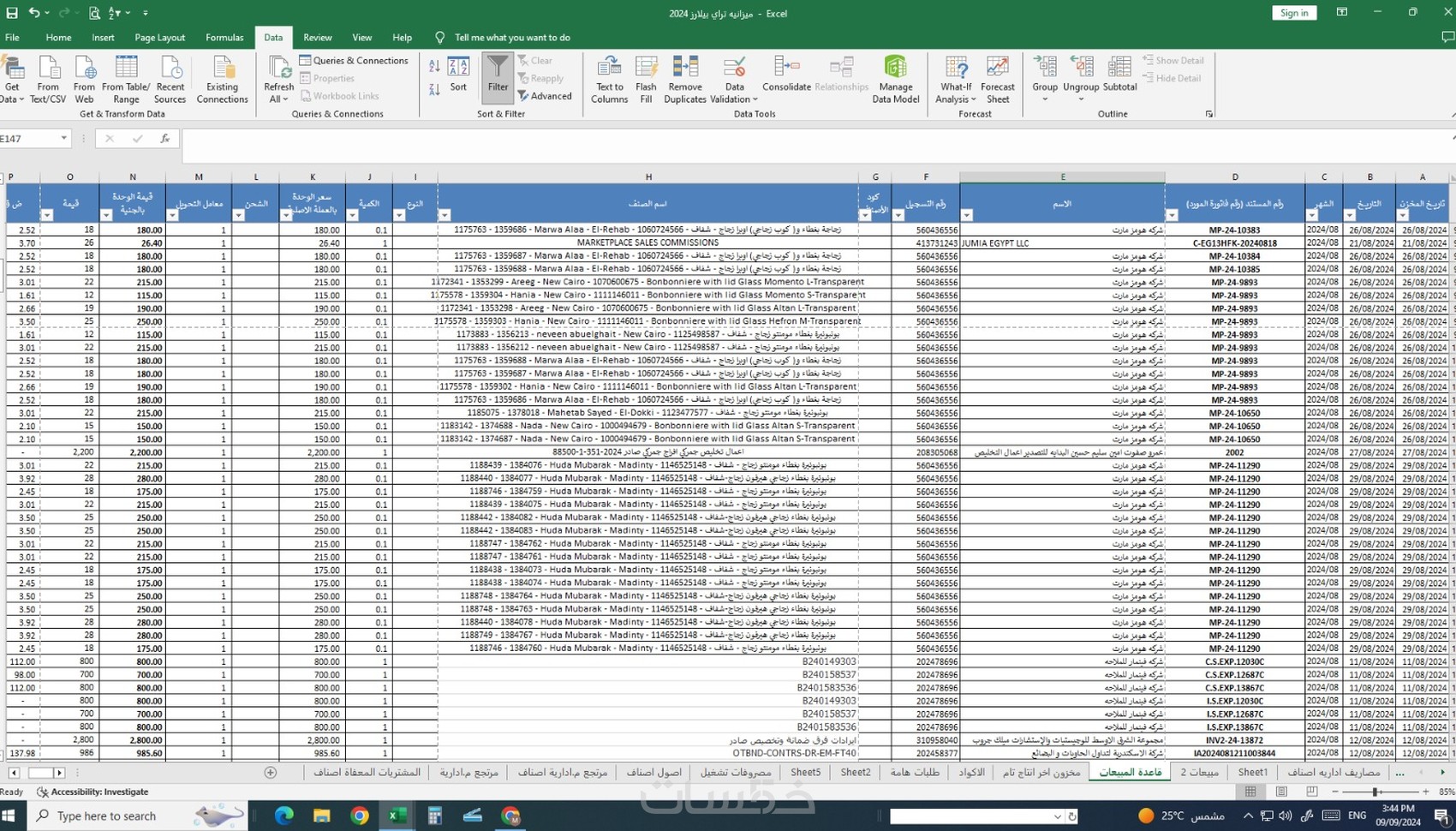Click Hide Detail in Outline group
This screenshot has width=1456, height=831.
(1172, 78)
